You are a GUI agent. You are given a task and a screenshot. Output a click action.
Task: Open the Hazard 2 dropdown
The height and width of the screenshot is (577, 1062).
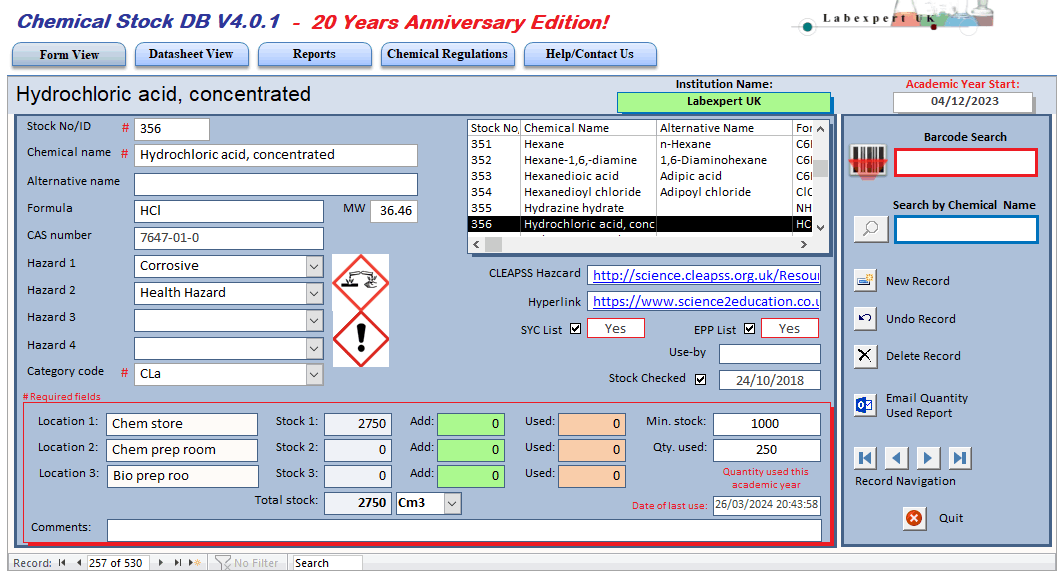coord(314,293)
